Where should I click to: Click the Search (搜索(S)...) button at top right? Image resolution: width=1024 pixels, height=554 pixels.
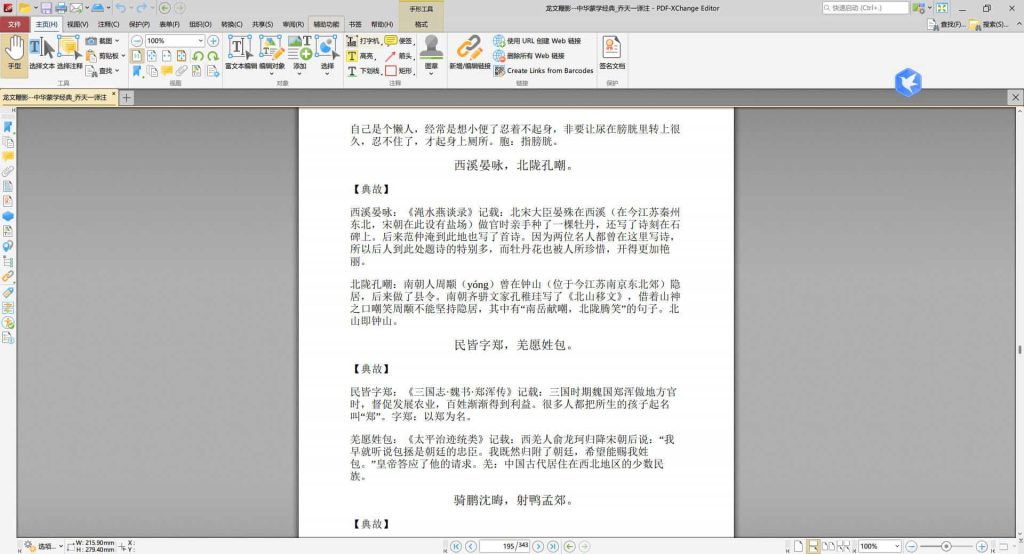(989, 24)
